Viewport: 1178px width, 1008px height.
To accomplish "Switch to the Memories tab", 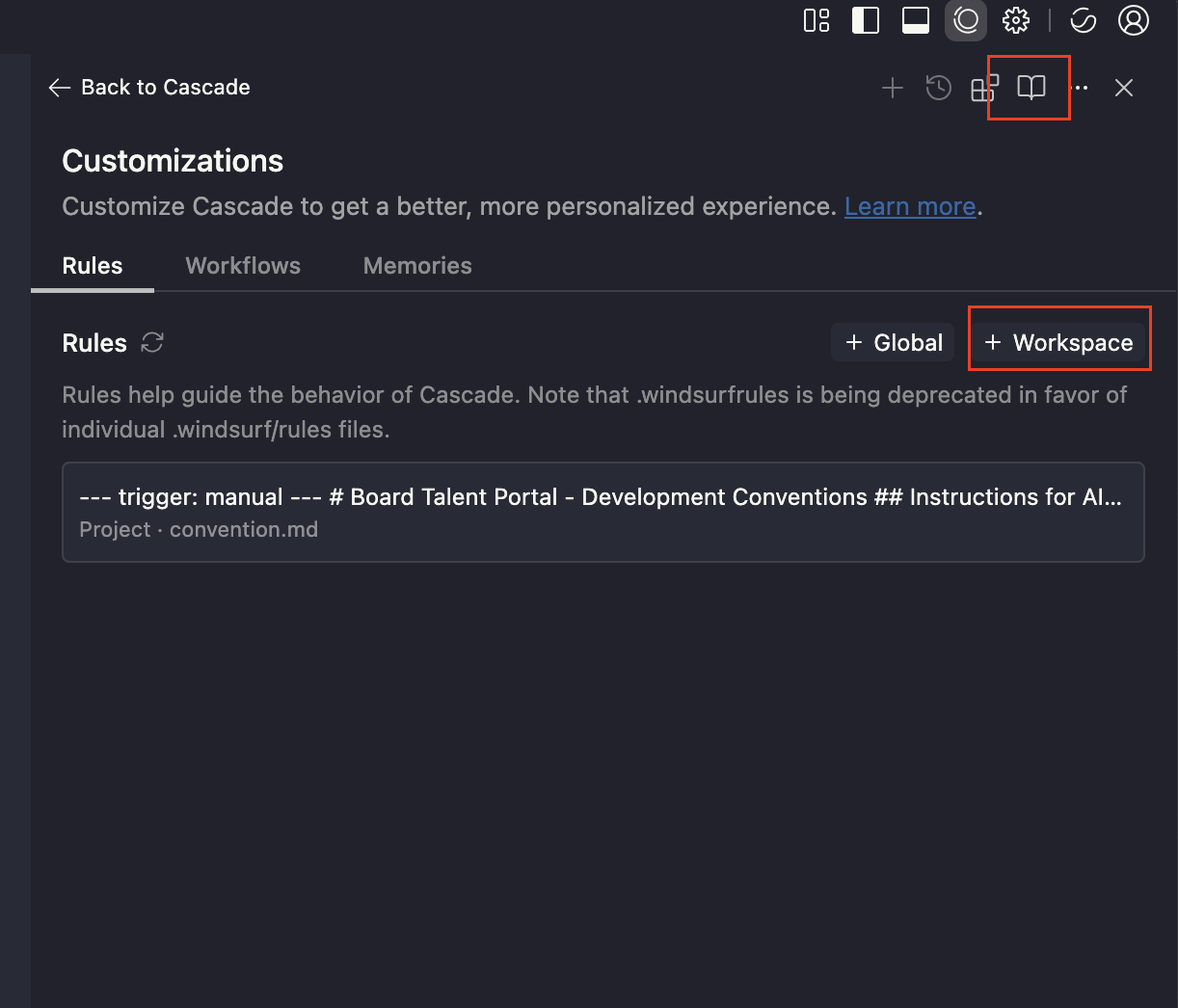I will [x=417, y=266].
